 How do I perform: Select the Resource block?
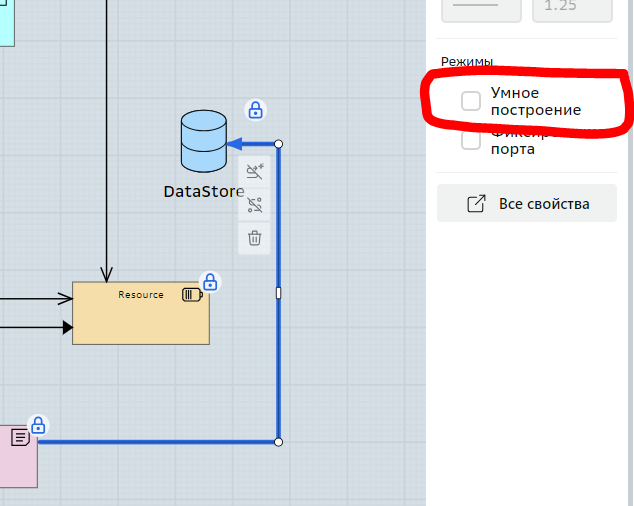141,313
